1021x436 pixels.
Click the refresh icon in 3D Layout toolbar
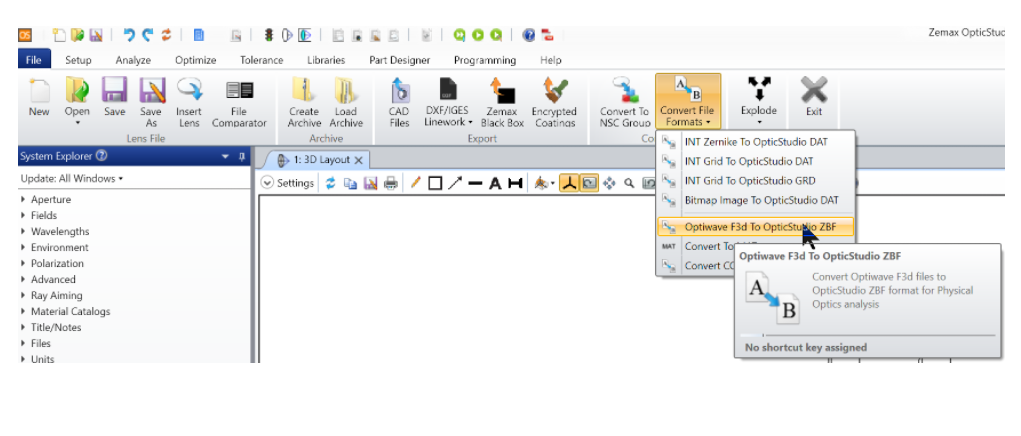[331, 184]
